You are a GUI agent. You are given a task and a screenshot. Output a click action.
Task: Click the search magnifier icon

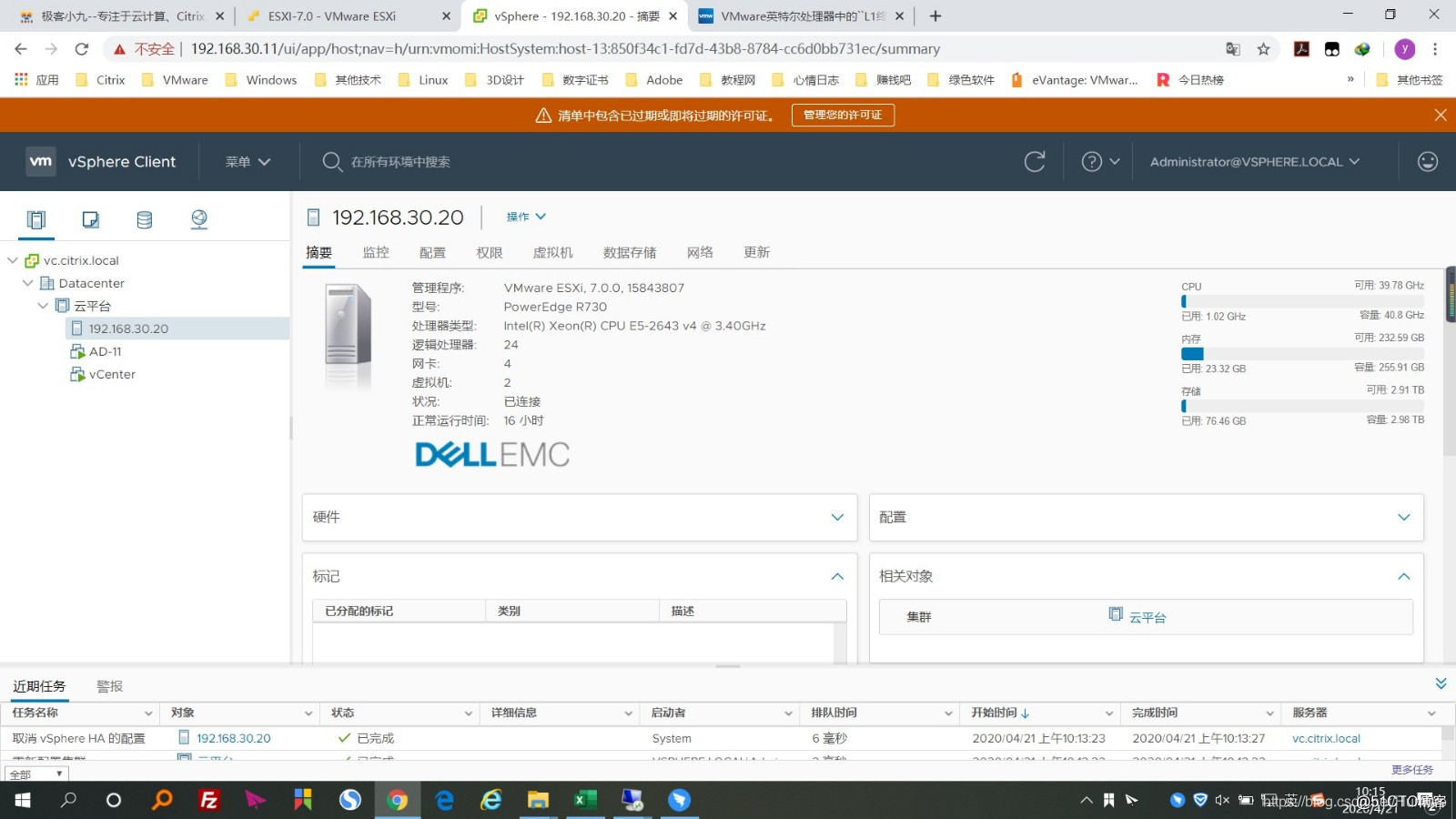[x=332, y=162]
